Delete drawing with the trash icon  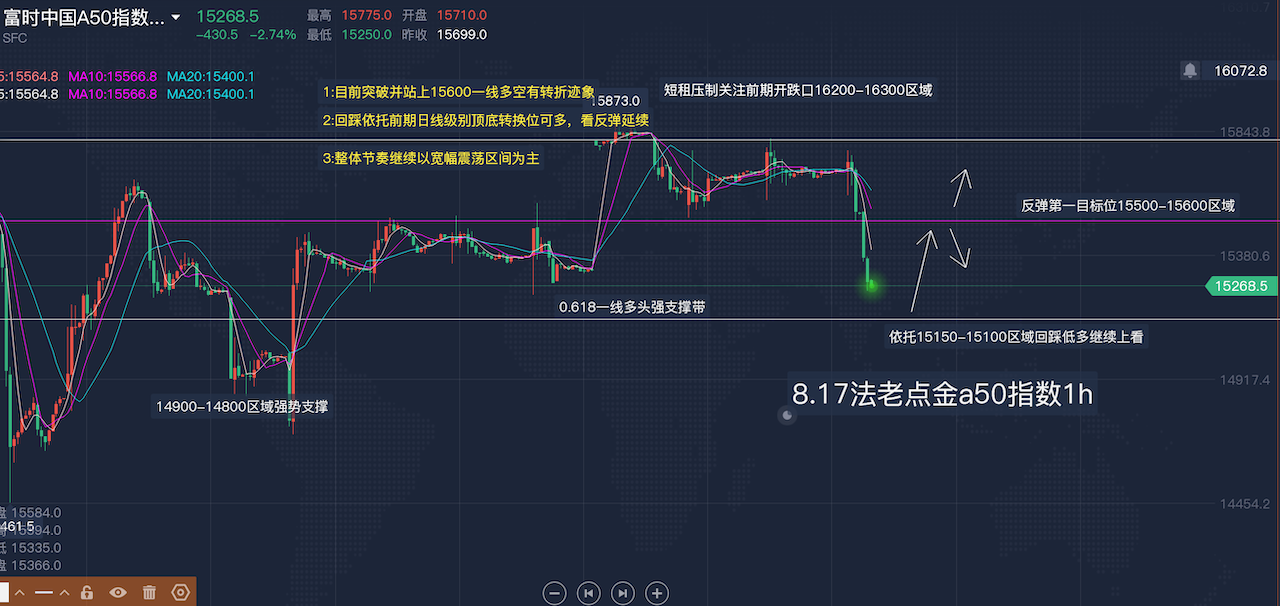149,592
